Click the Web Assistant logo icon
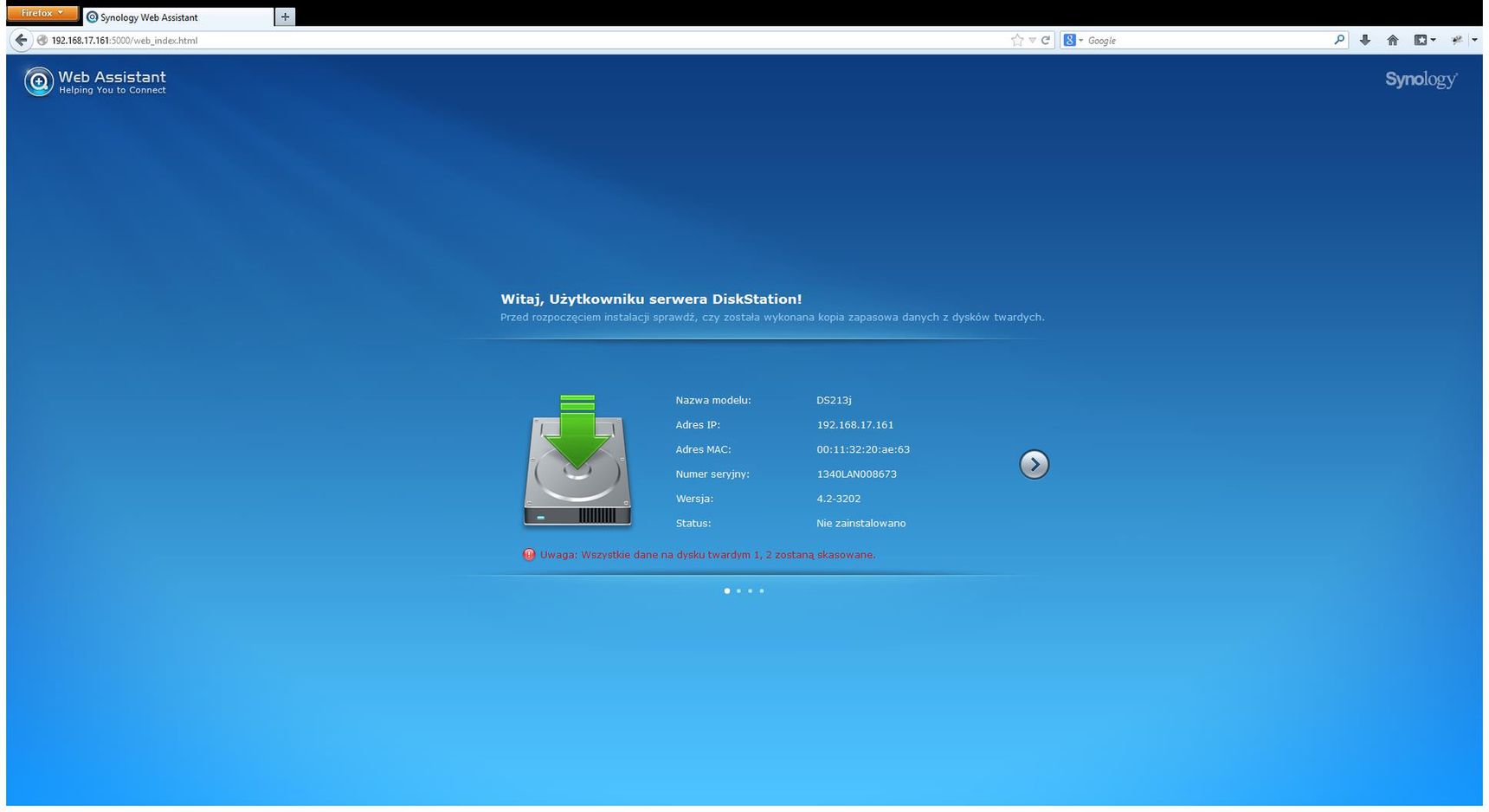 point(38,81)
